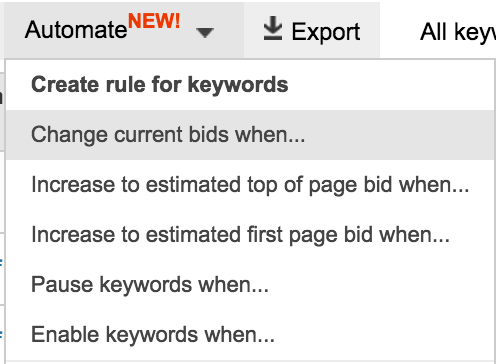Click the red NEW! badge beside Automate
496x364 pixels.
(154, 21)
